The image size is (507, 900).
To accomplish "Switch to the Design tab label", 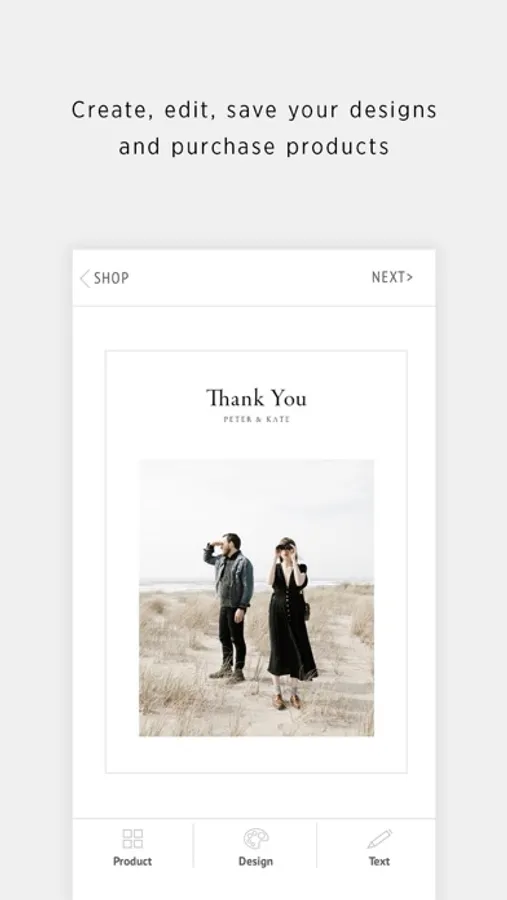I will click(256, 861).
